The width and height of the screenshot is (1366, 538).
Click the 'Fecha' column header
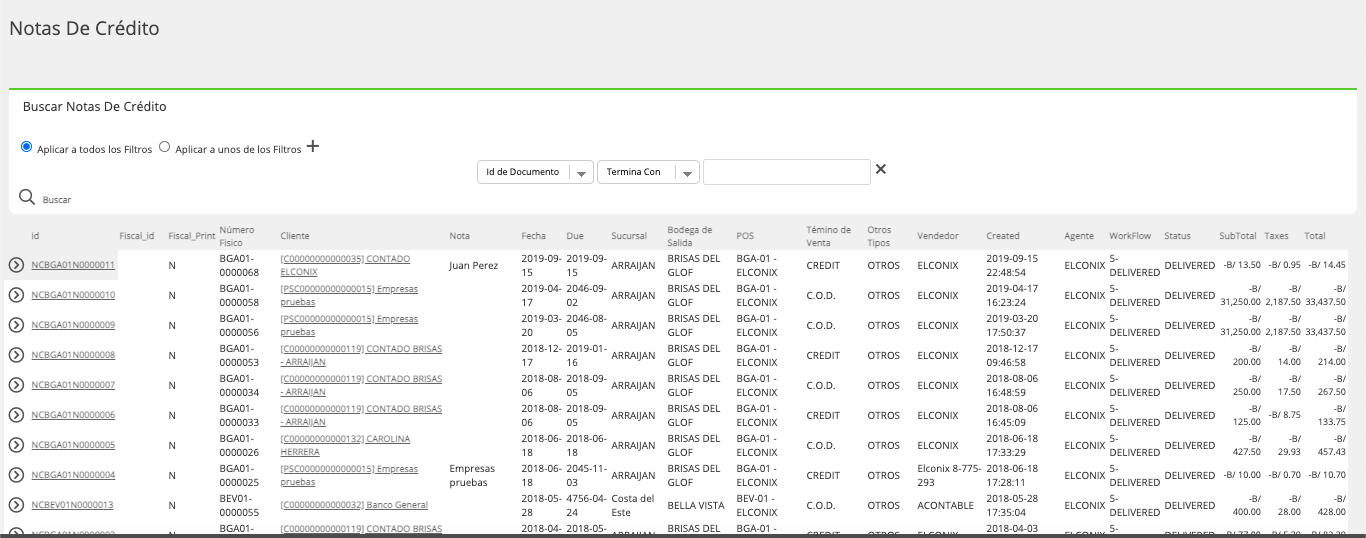[534, 236]
